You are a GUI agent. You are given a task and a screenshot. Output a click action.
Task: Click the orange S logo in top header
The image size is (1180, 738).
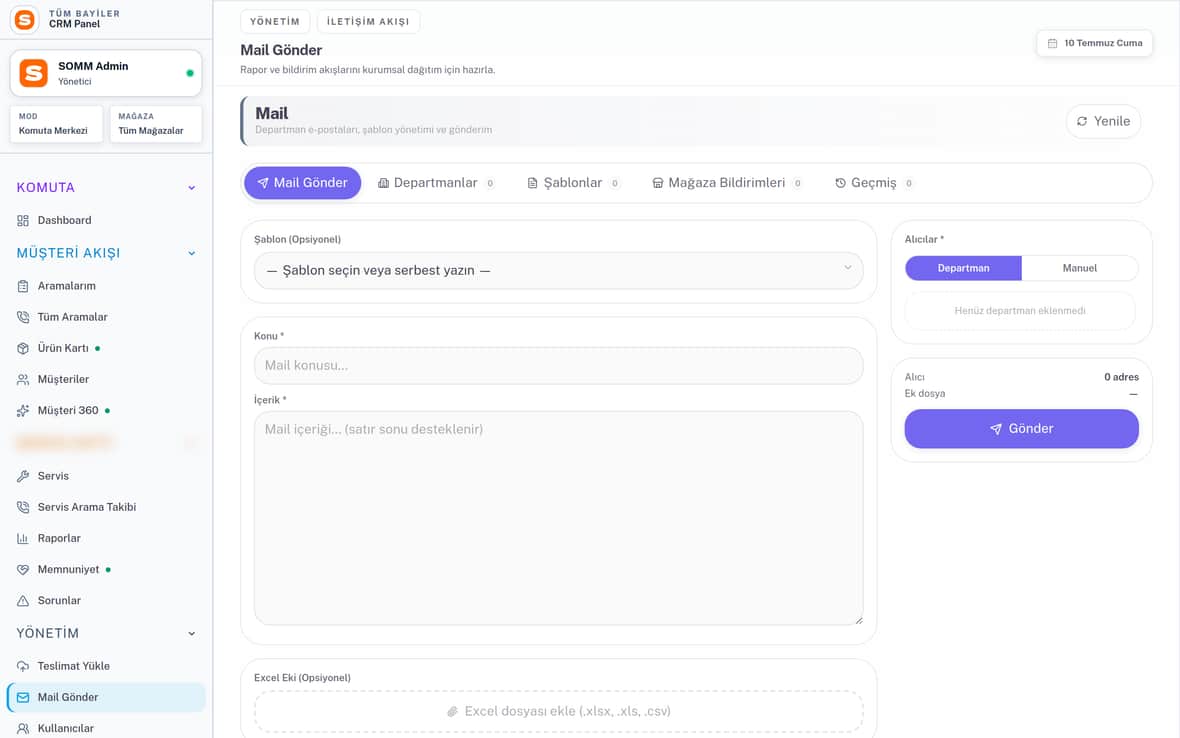tap(24, 20)
